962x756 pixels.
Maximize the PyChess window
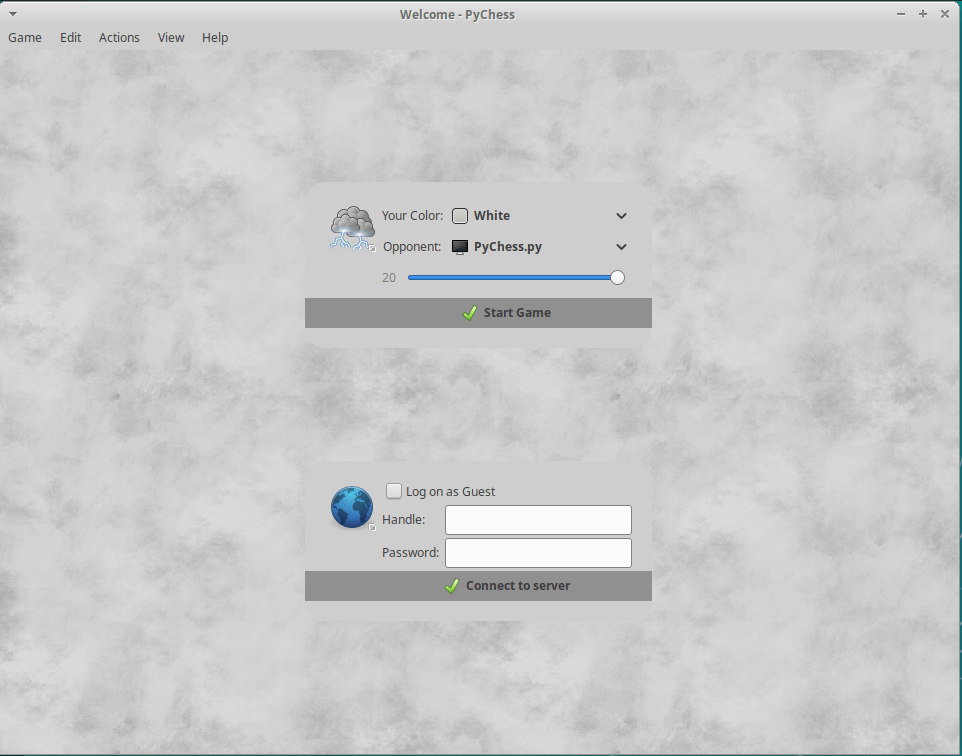pos(922,14)
